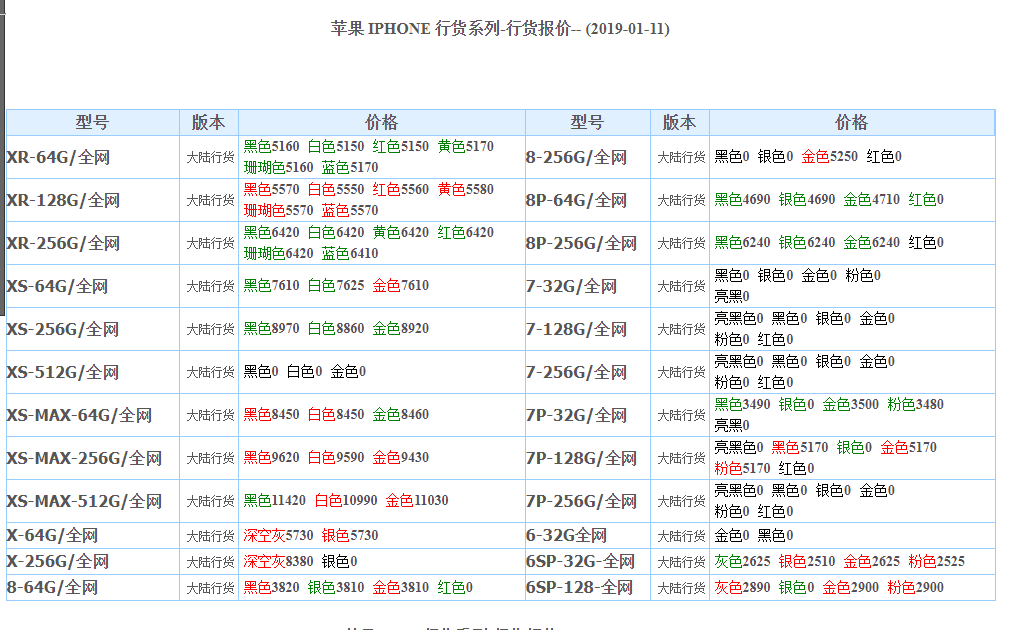Click the 8P-64G/全网 model cell
The width and height of the screenshot is (1012, 630).
pyautogui.click(x=588, y=200)
